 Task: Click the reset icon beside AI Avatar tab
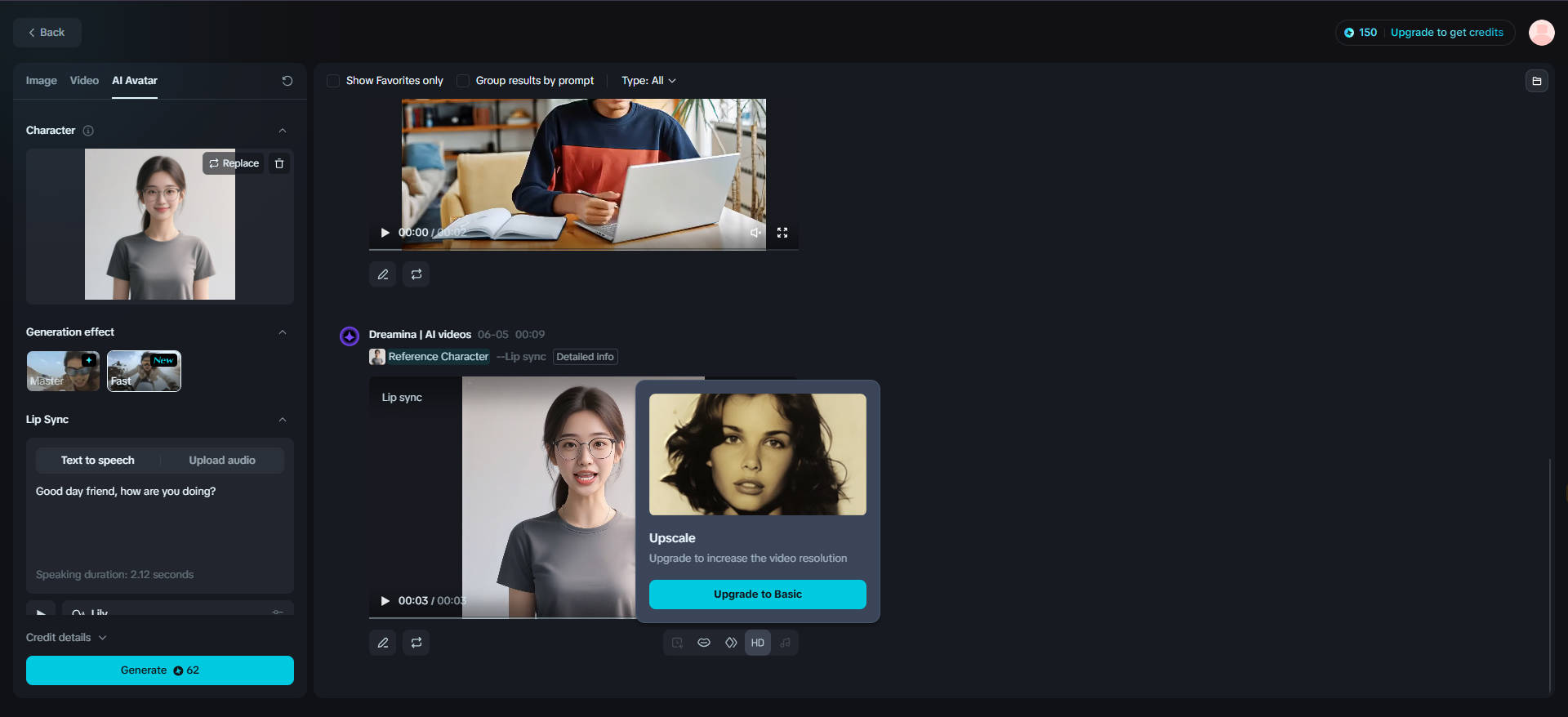287,81
